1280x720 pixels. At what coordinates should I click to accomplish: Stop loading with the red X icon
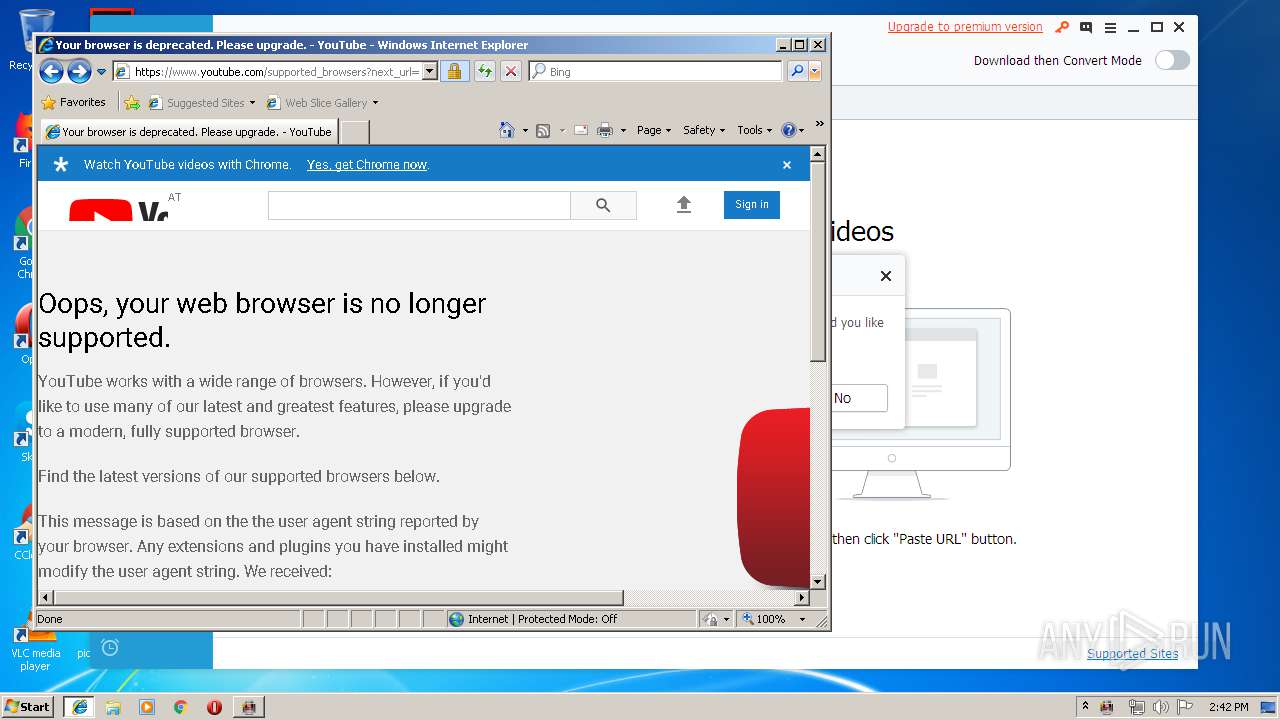tap(511, 71)
